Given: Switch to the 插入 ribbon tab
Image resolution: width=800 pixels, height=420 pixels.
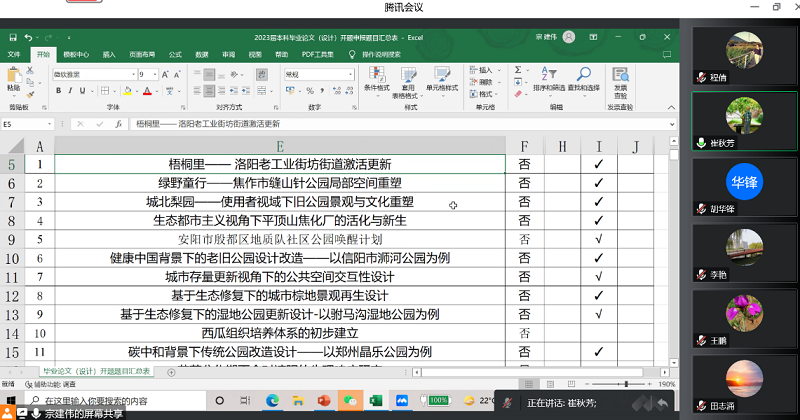Looking at the screenshot, I should tap(109, 54).
